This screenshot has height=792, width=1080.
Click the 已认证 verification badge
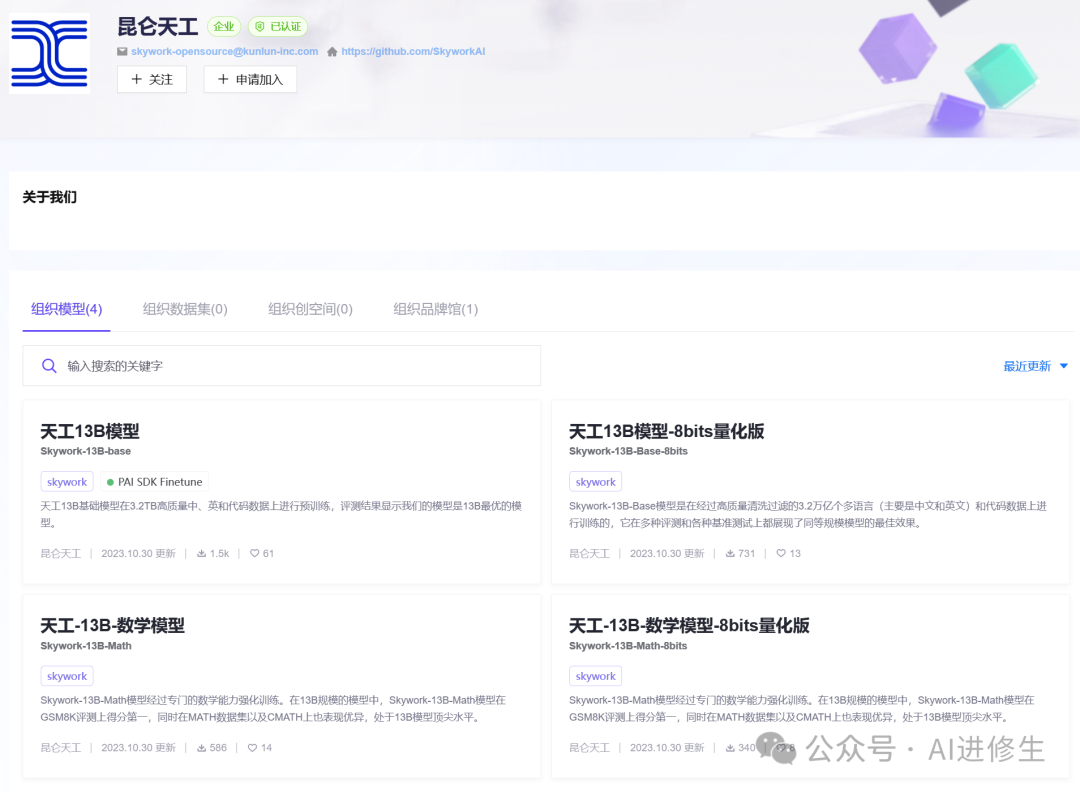(277, 26)
